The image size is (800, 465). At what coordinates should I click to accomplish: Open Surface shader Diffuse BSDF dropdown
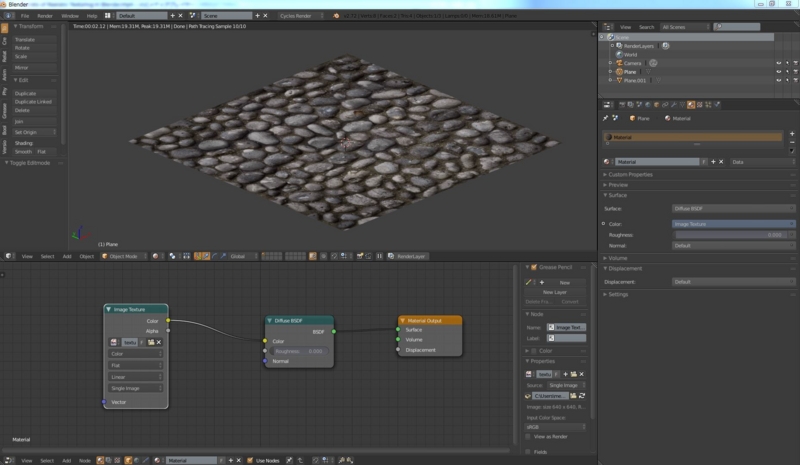(x=733, y=208)
